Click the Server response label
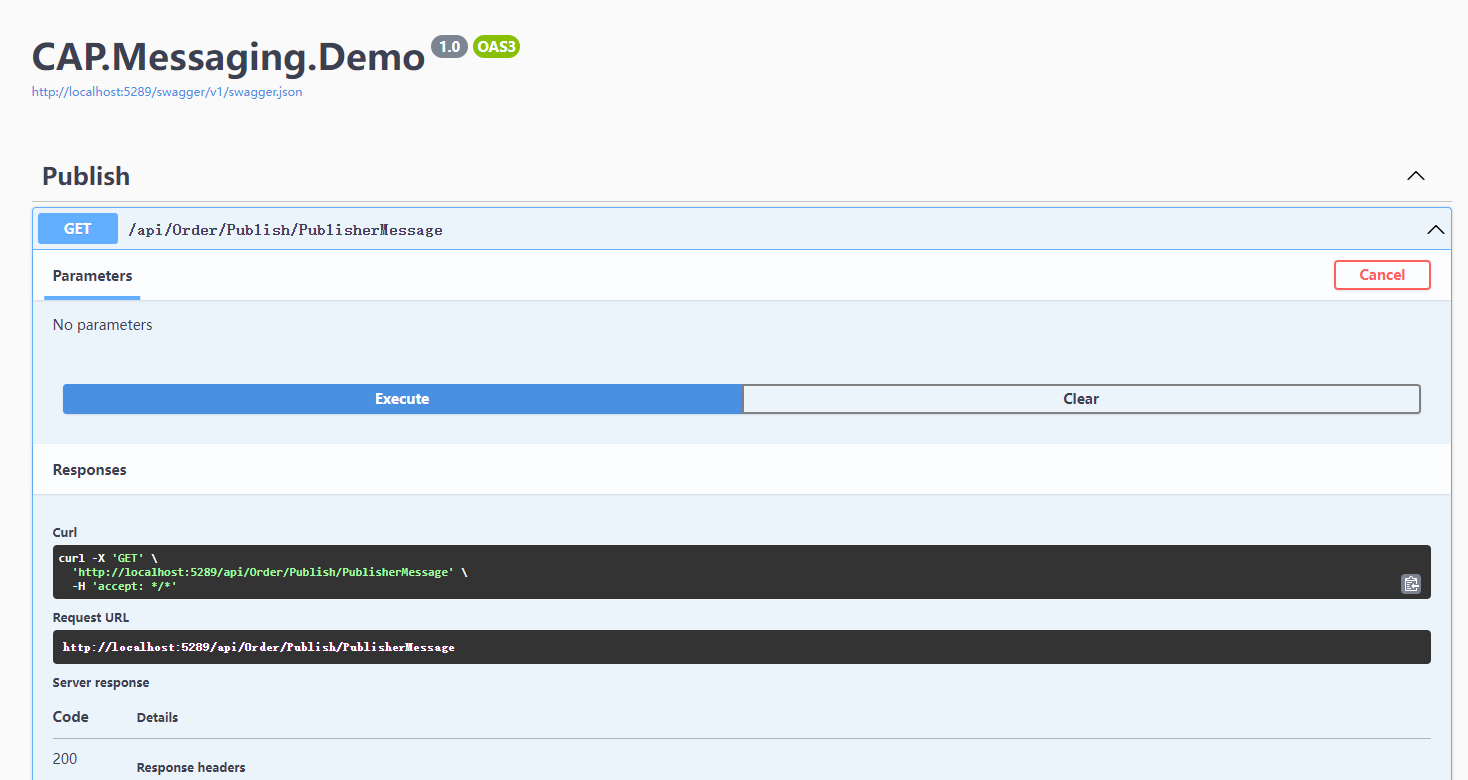 click(101, 683)
